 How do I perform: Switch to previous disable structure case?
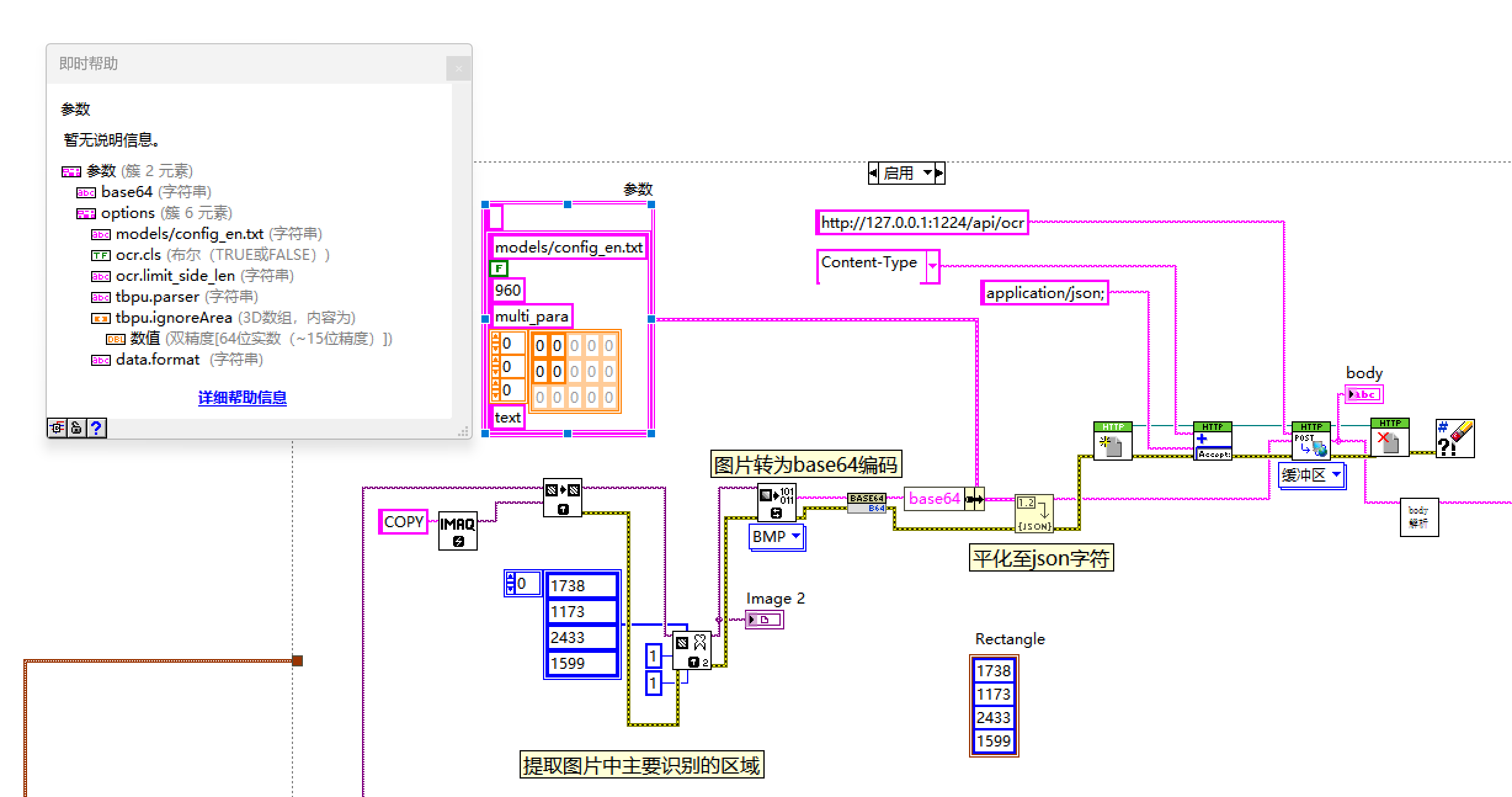point(873,173)
